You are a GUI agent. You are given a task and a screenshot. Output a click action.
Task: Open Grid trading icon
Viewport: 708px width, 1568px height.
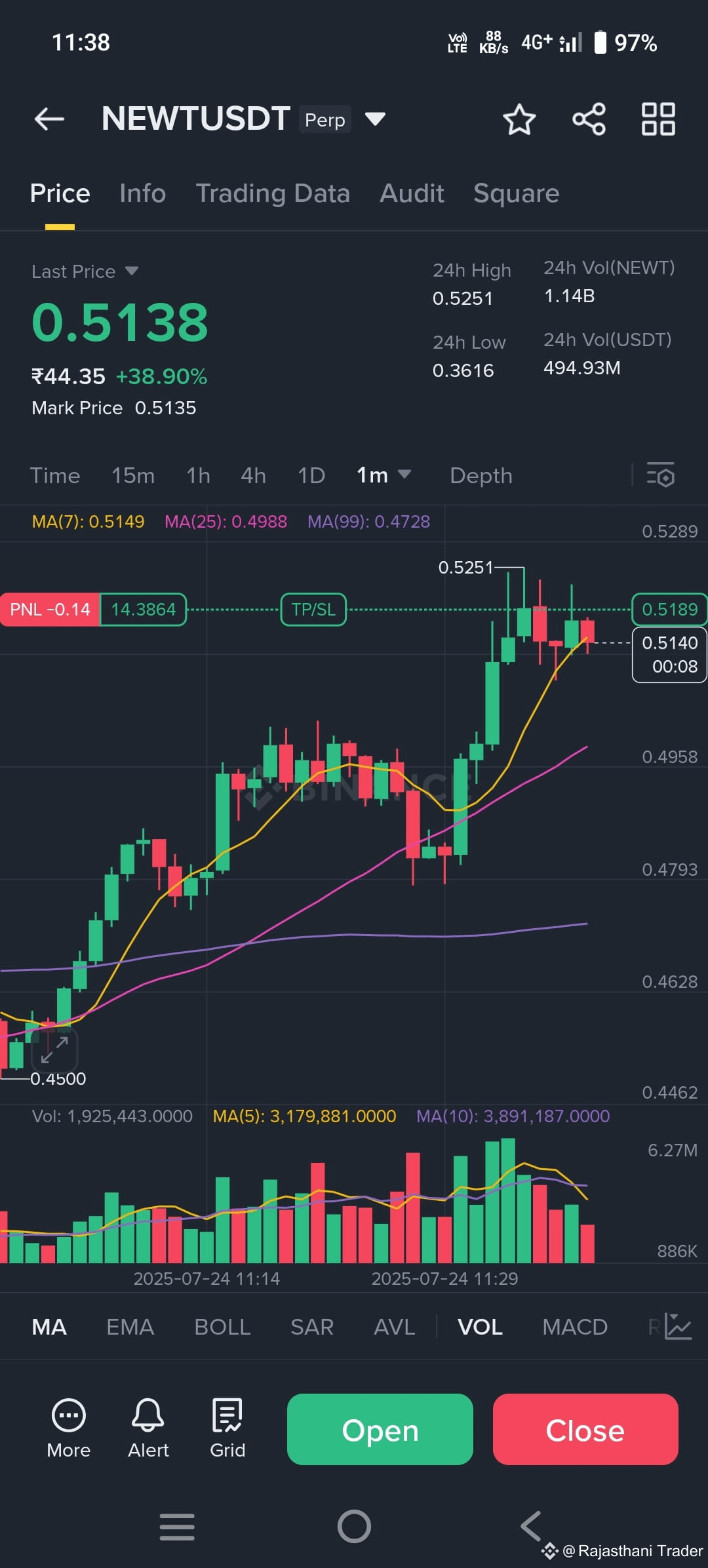coord(227,1428)
